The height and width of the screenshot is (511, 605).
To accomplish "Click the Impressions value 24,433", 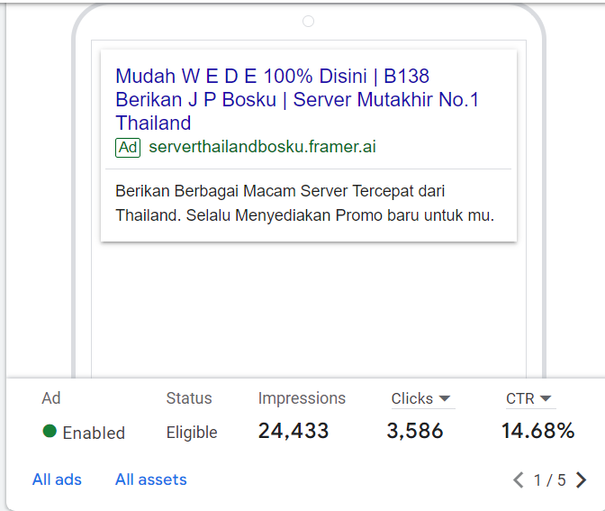I will pos(293,432).
